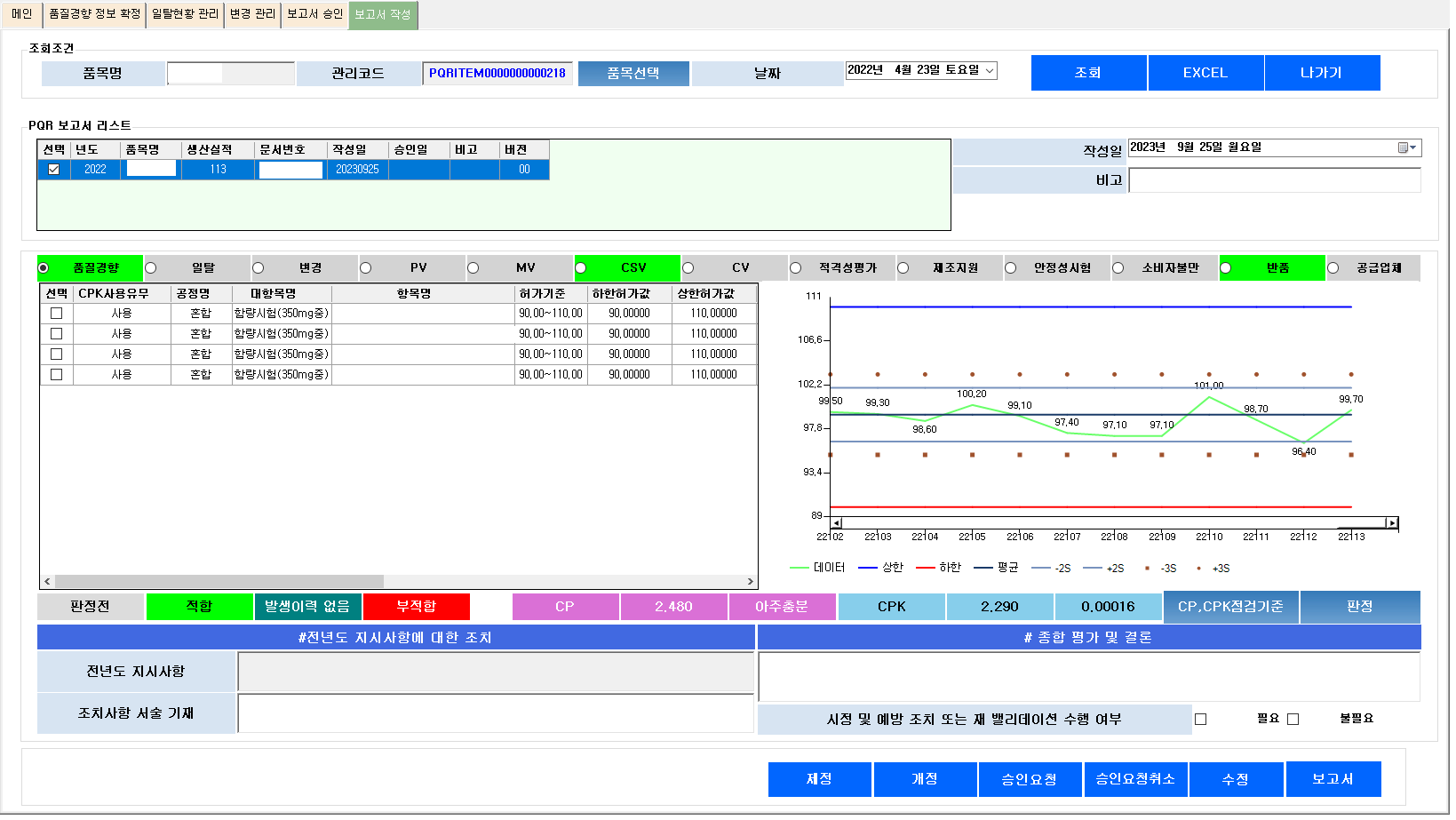Switch to the 보고서 승인 tab
Viewport: 1456px width, 820px height.
pyautogui.click(x=314, y=14)
